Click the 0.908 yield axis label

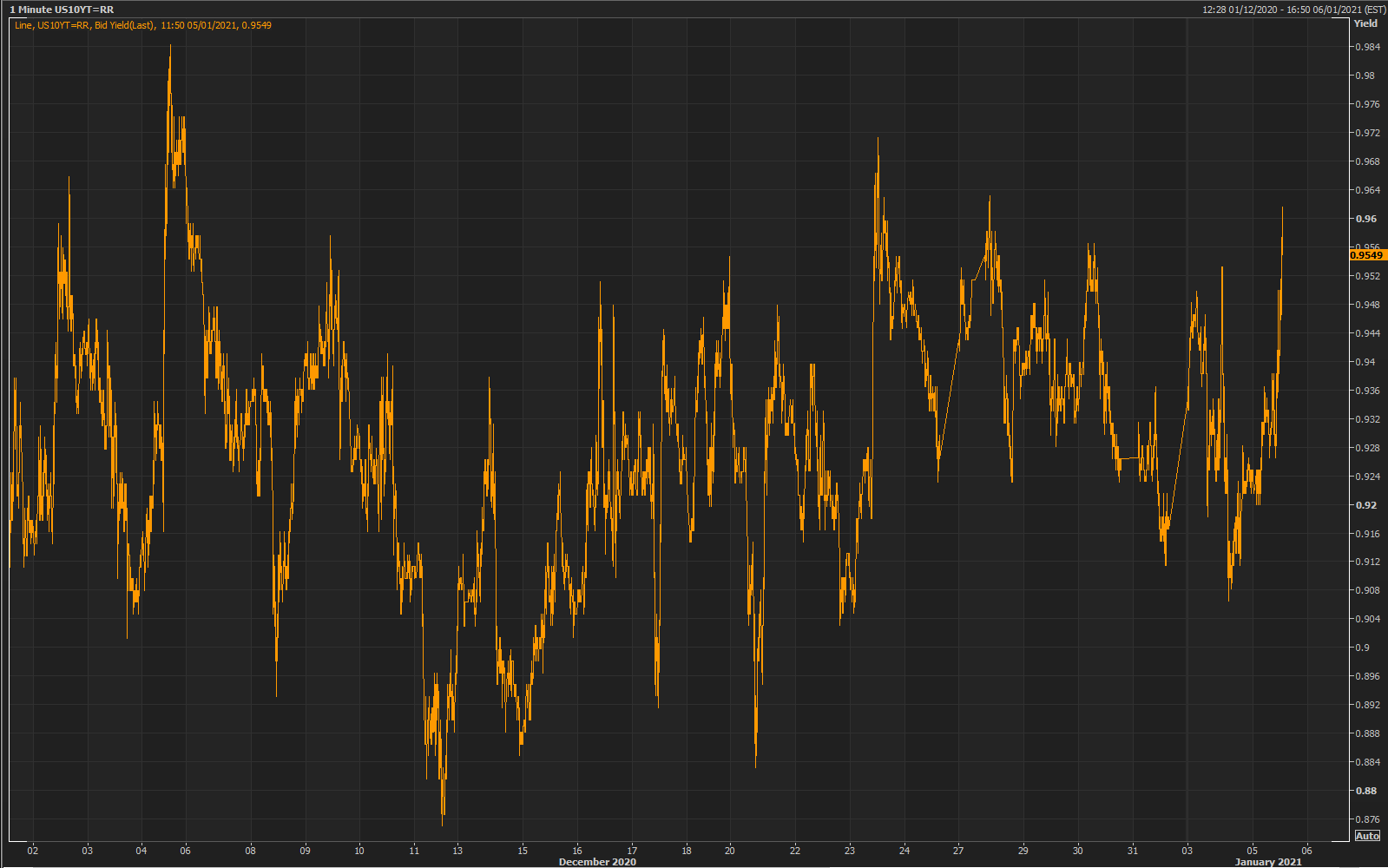click(1368, 590)
